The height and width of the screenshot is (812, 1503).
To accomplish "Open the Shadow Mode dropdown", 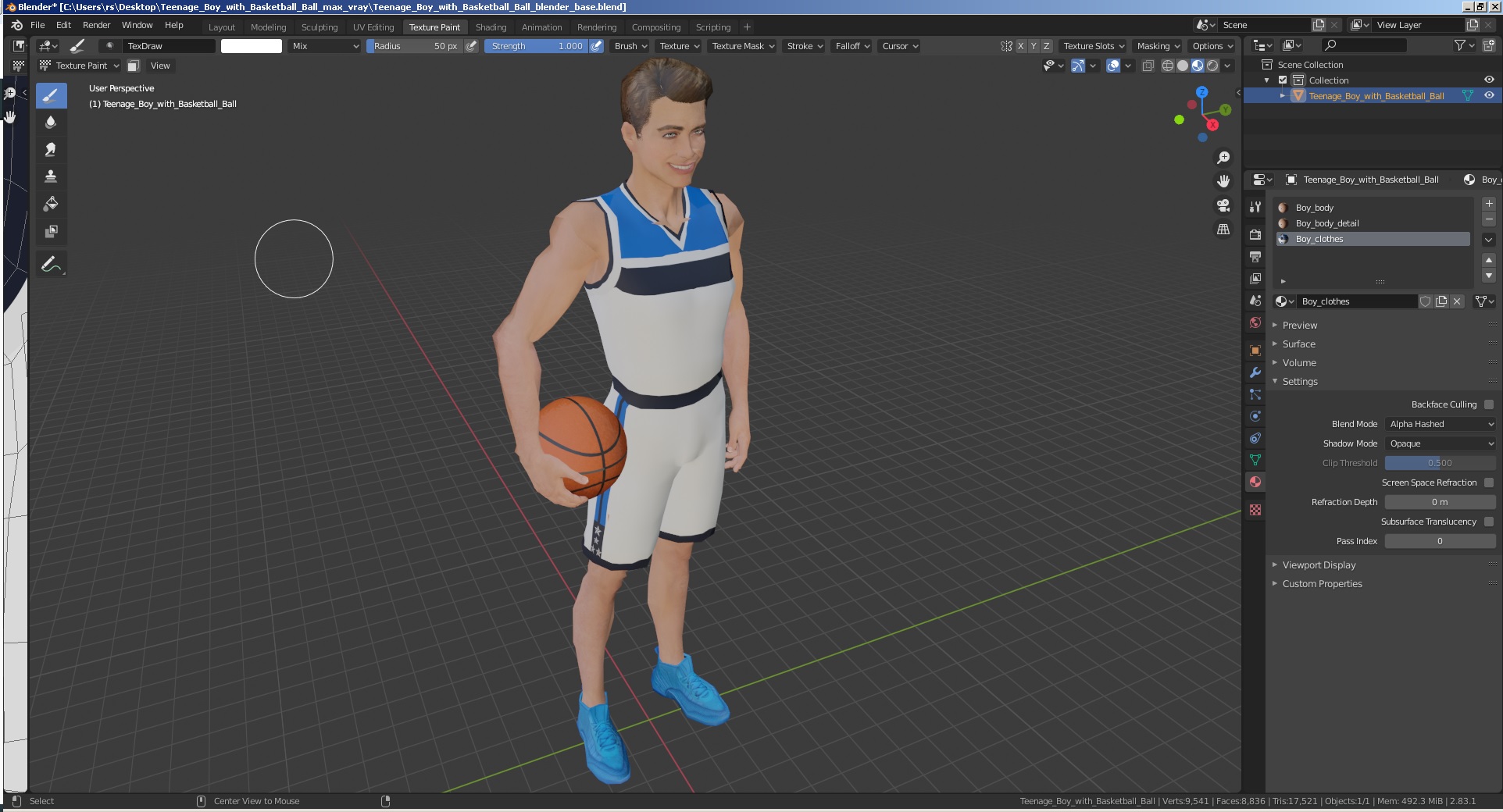I will coord(1441,443).
